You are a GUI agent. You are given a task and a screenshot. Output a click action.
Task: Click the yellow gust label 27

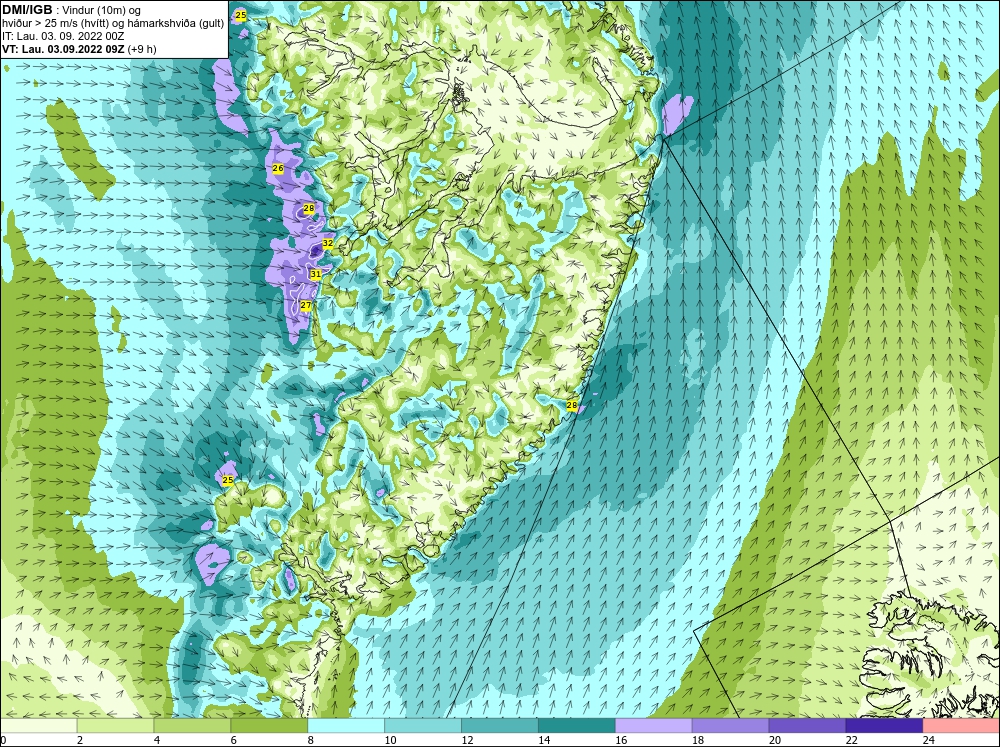306,305
